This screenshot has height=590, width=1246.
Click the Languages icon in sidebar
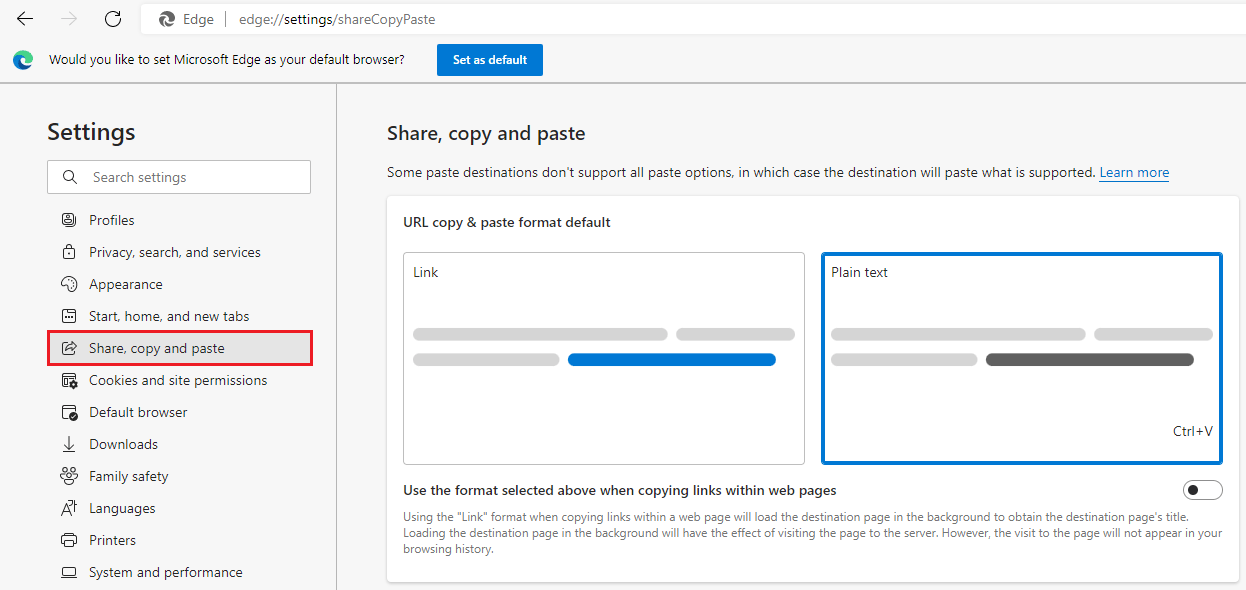[x=69, y=508]
